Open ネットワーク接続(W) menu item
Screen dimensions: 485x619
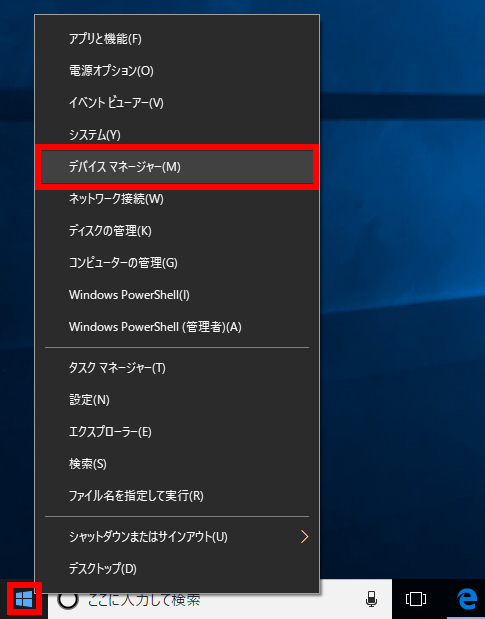(x=177, y=199)
